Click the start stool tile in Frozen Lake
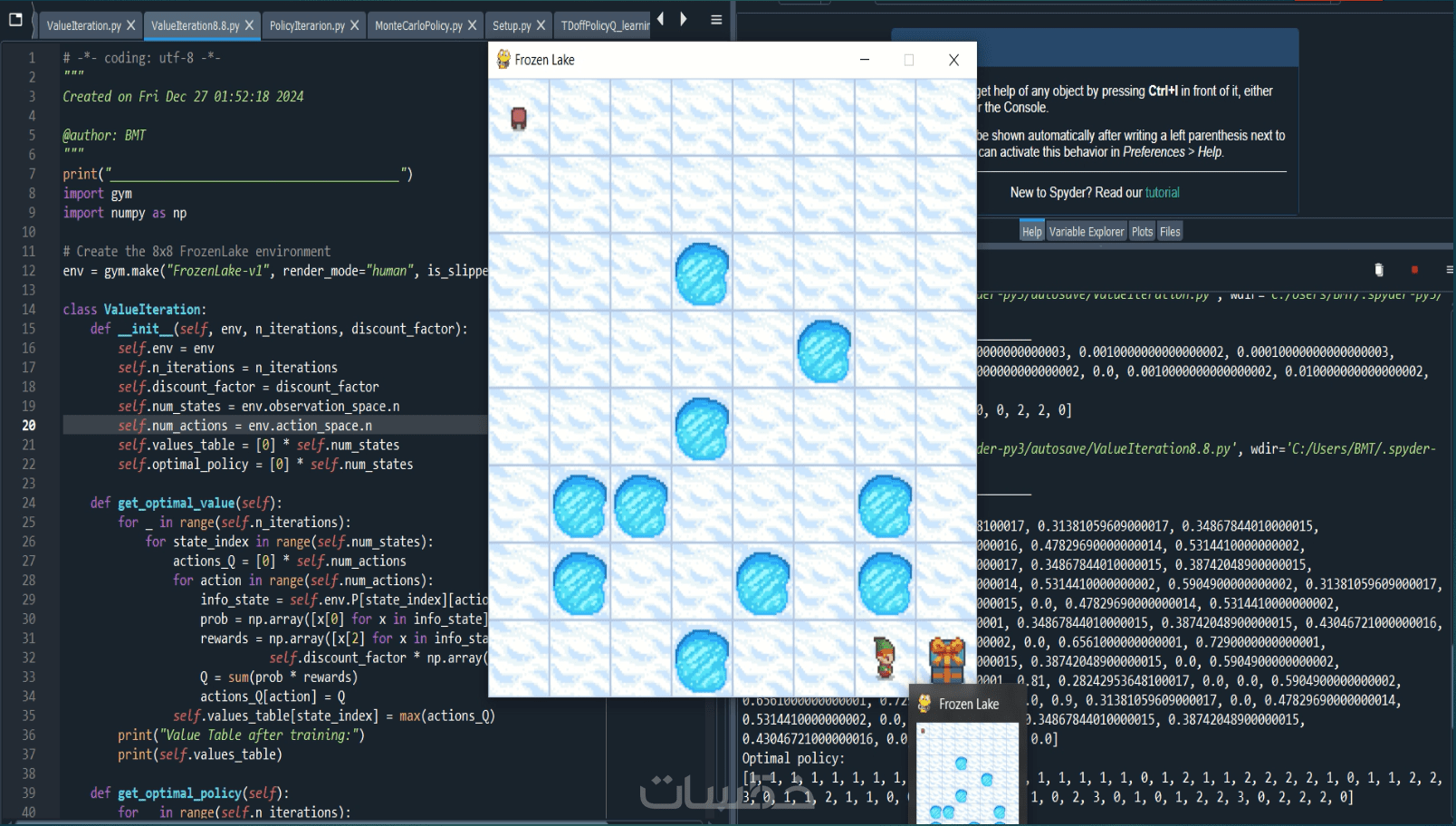Screen dimensions: 1456x826 519,119
